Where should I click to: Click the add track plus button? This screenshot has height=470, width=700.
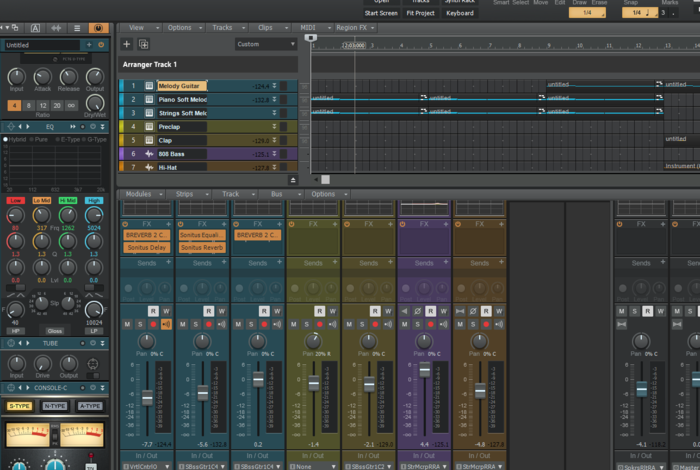(x=127, y=44)
